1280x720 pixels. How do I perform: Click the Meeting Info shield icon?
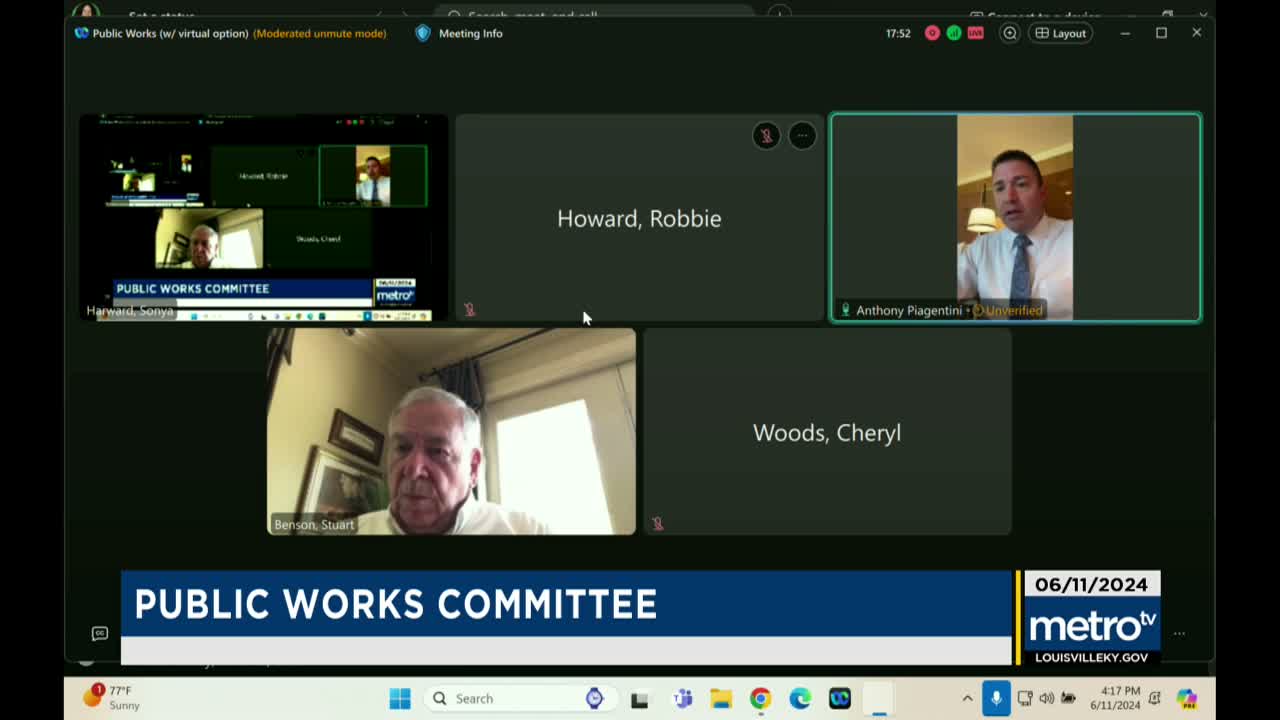(422, 33)
